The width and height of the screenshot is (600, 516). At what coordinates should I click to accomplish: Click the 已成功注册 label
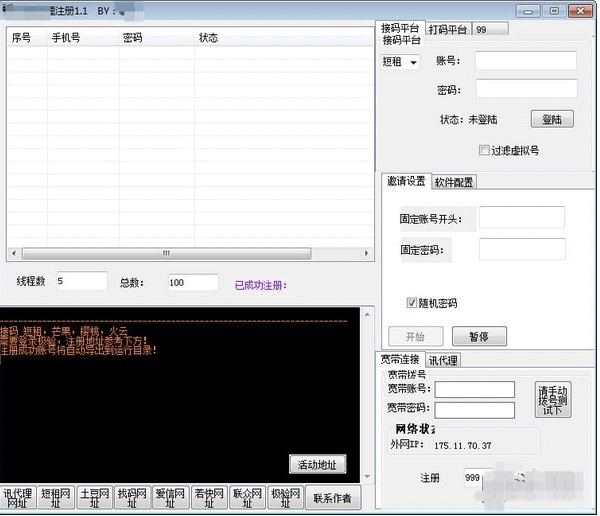260,285
